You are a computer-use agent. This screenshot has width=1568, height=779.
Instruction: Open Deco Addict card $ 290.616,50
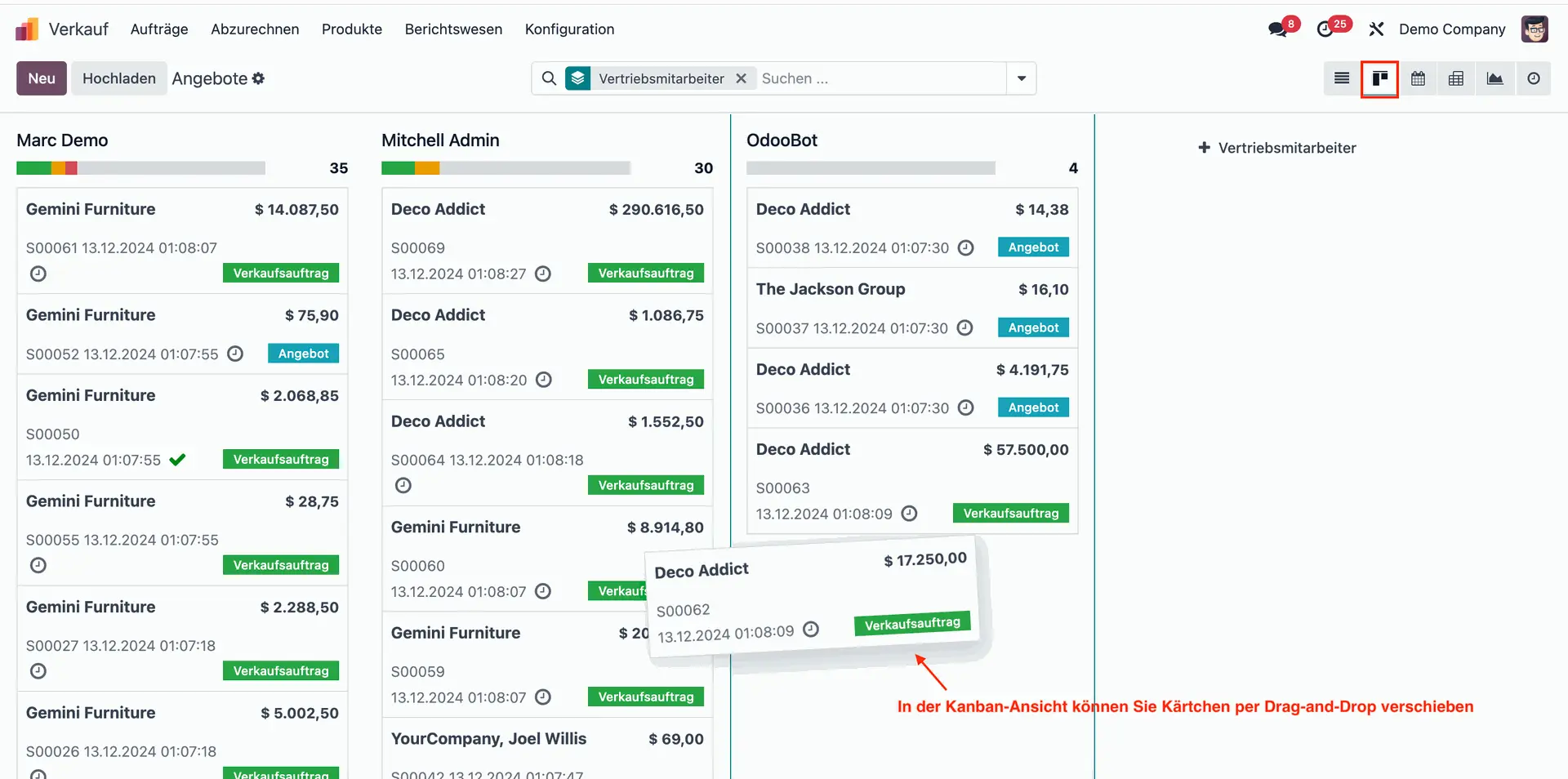point(547,241)
